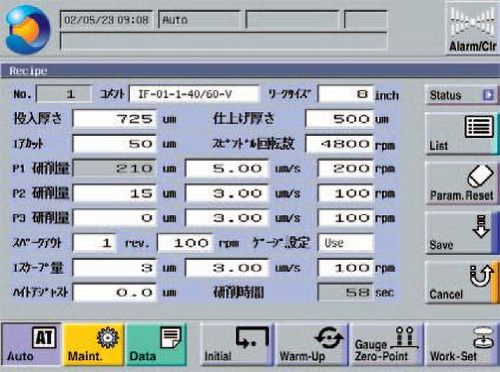Select the comment field IF-01-1-40/60-V
The height and width of the screenshot is (372, 500).
click(194, 94)
